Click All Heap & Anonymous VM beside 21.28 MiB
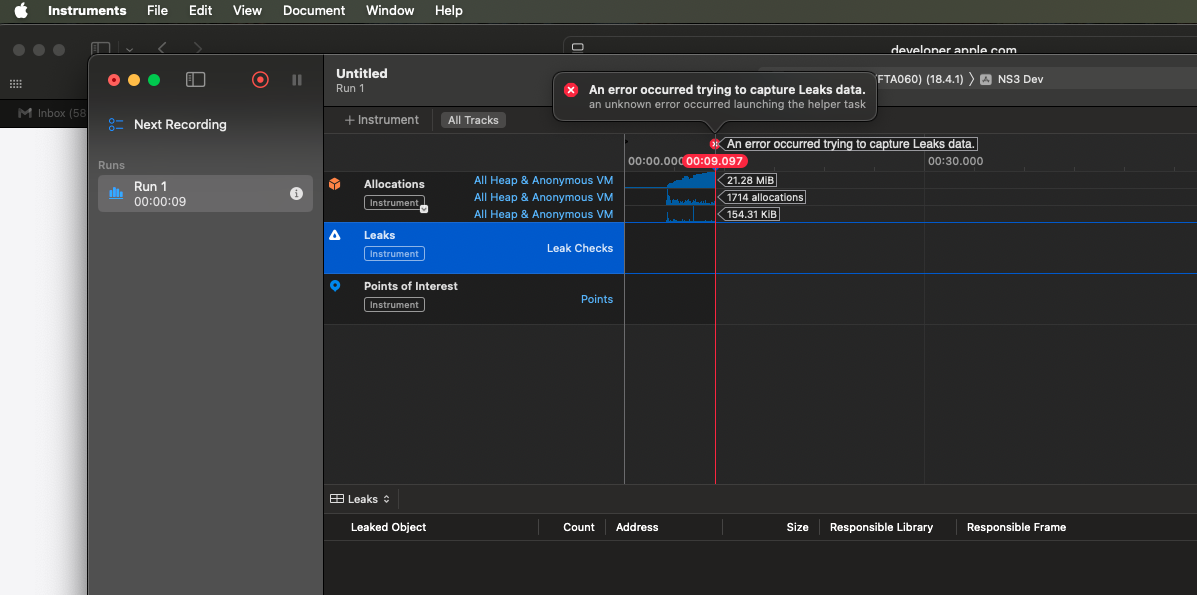The image size is (1197, 595). (544, 180)
